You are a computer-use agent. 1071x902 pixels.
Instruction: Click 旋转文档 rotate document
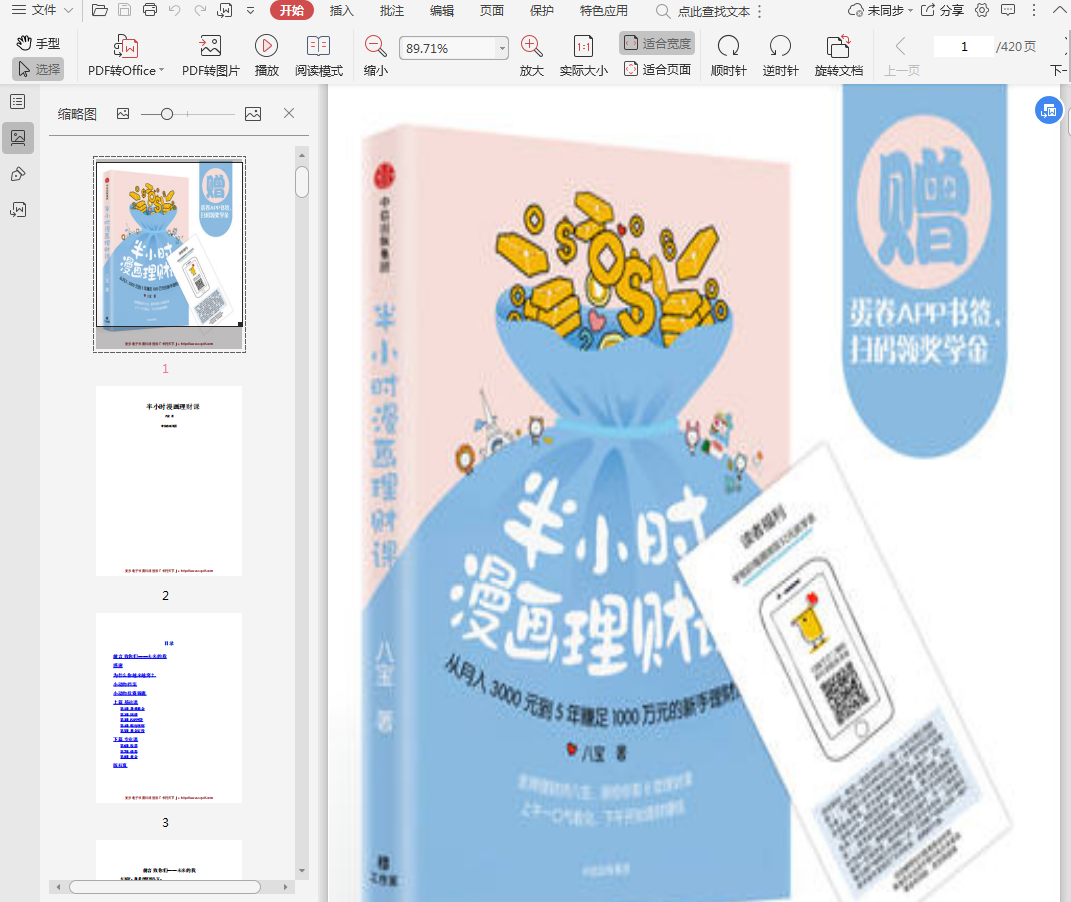click(x=839, y=56)
